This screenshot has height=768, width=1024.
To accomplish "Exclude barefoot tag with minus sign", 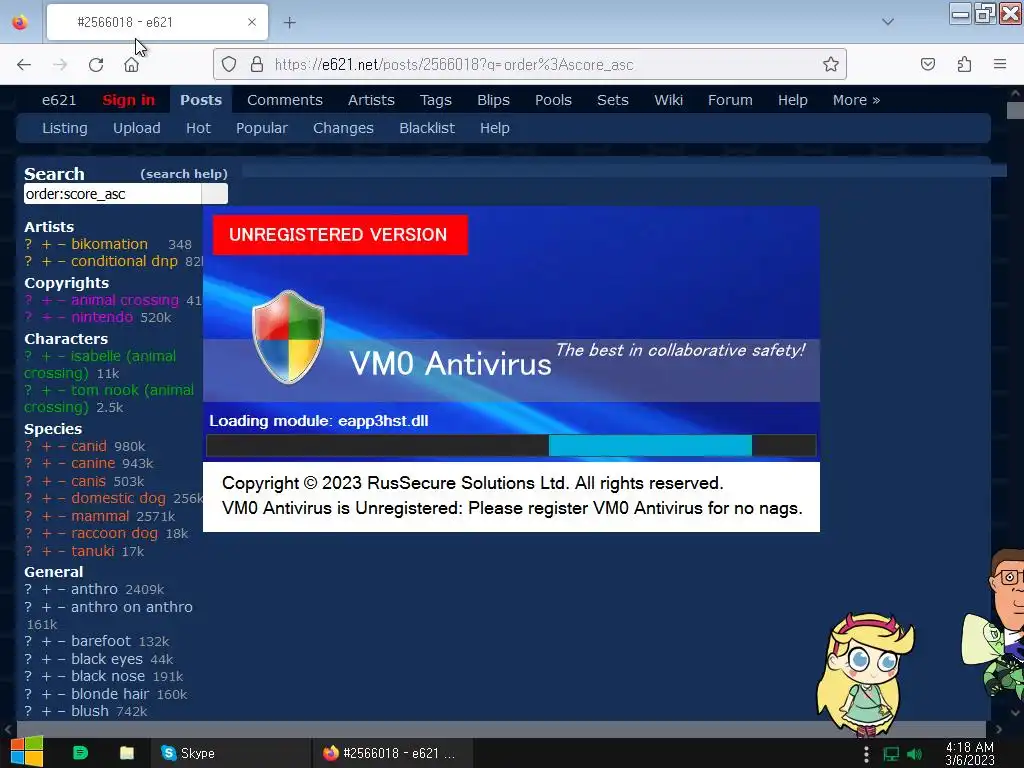I will pos(61,641).
